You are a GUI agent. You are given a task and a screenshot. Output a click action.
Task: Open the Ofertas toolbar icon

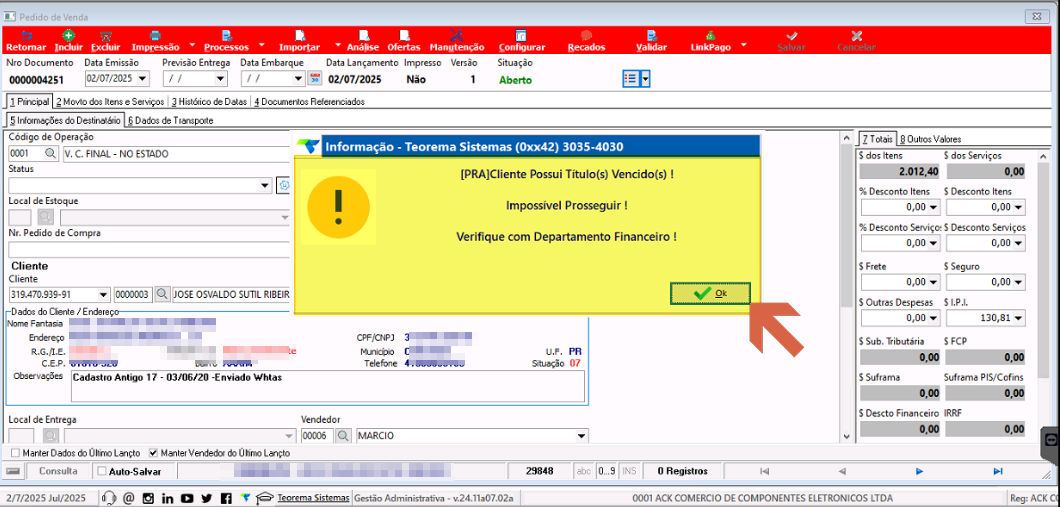404,36
